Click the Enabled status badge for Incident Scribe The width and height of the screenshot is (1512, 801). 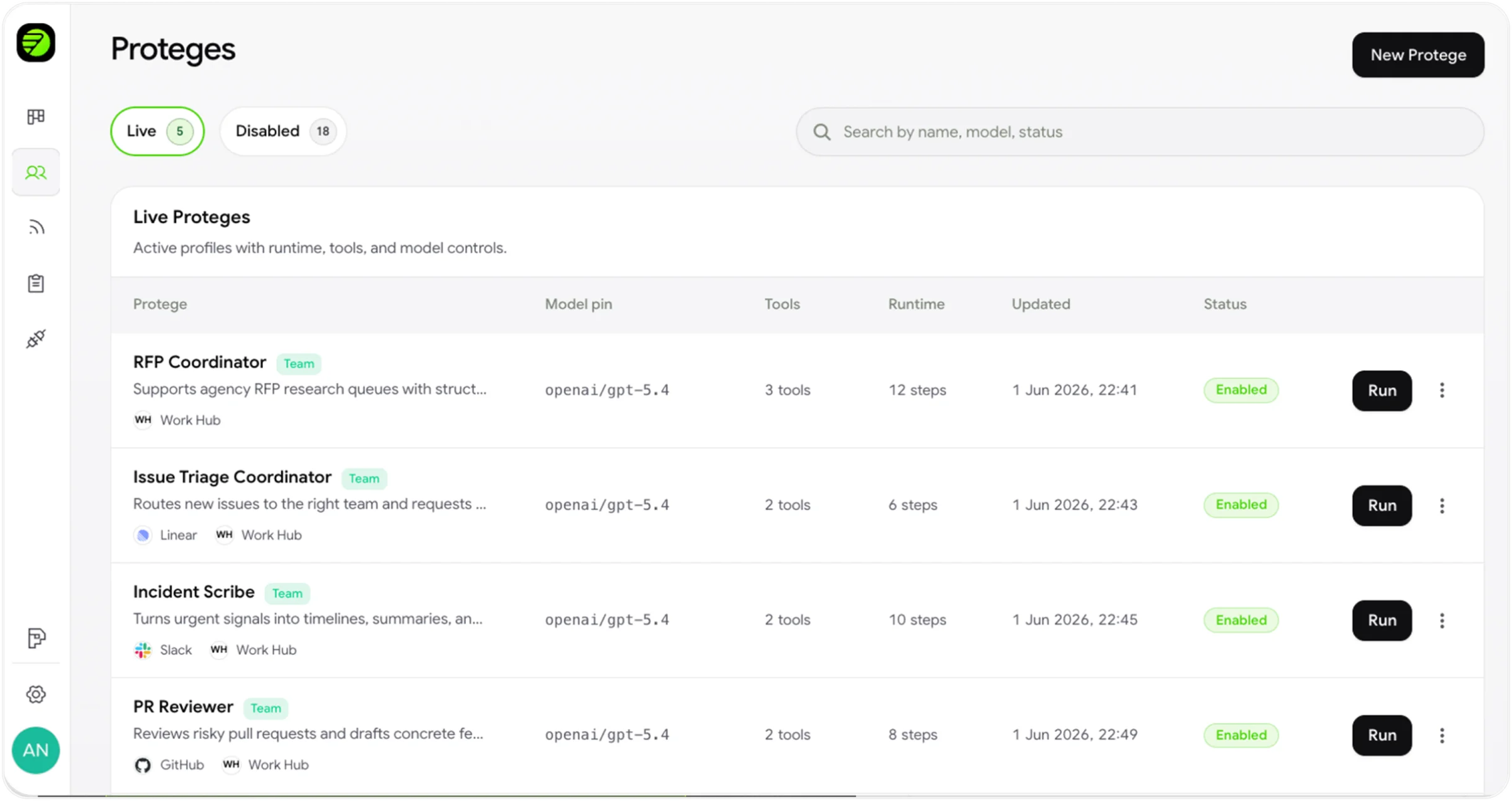pos(1241,620)
